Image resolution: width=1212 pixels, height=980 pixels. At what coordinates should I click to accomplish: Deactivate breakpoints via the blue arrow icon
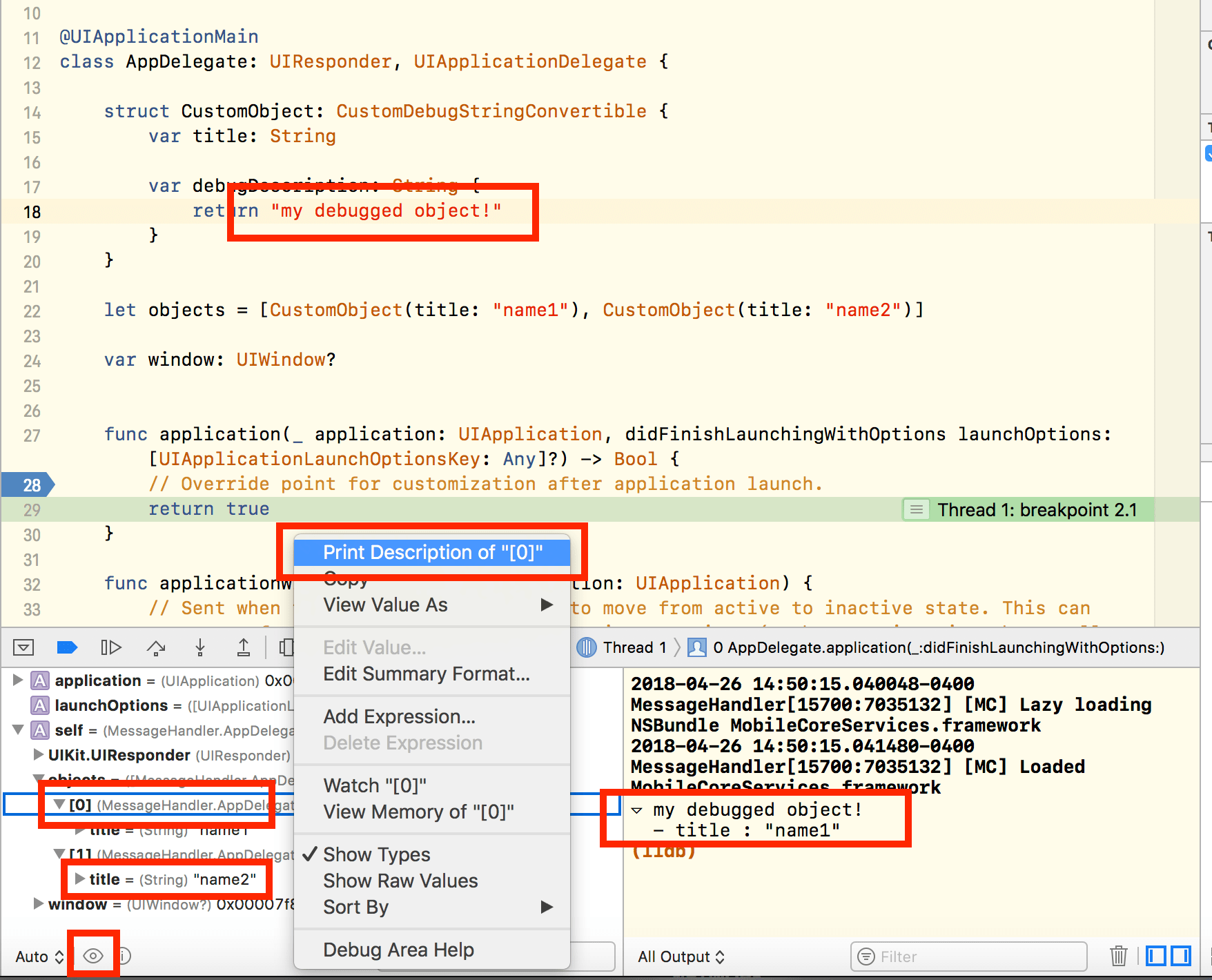(67, 647)
